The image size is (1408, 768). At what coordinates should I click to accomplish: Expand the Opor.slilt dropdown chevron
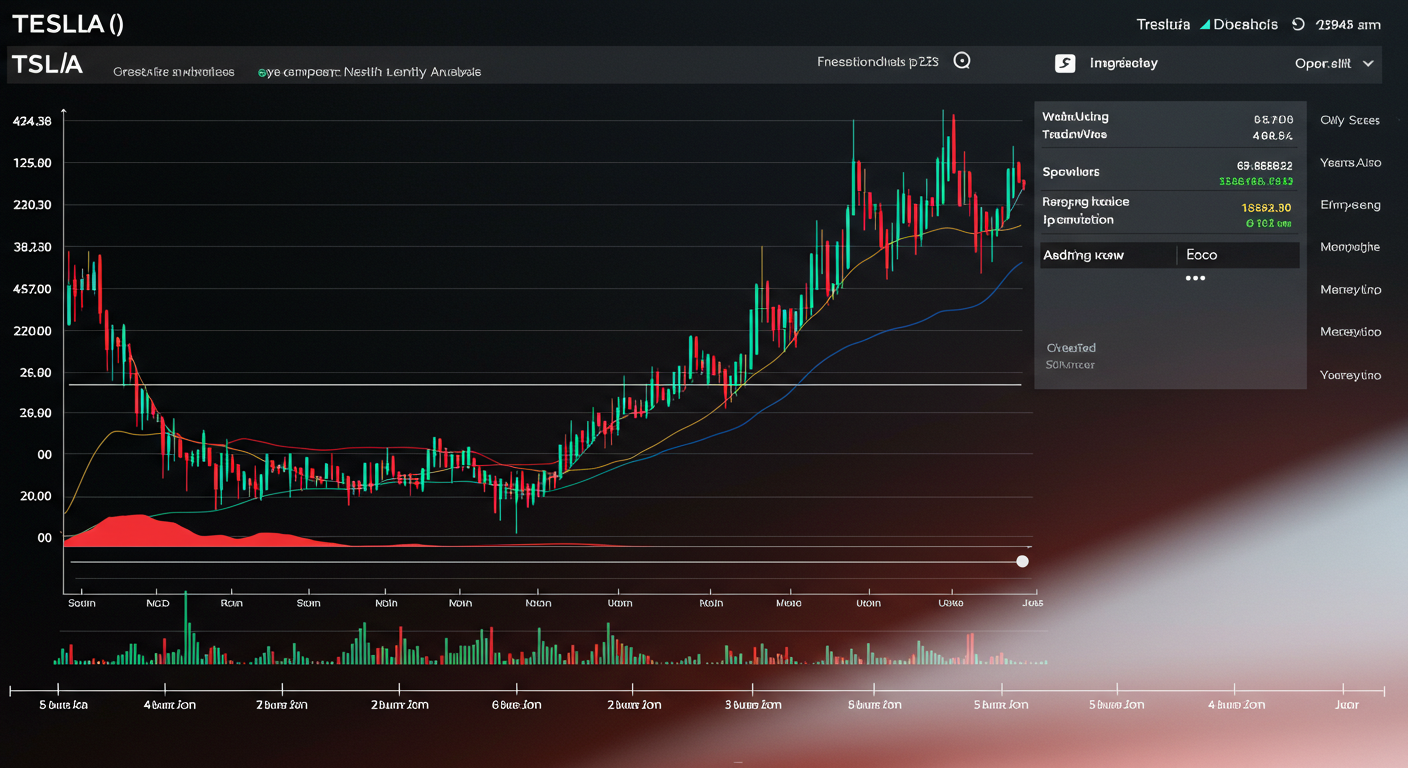coord(1368,63)
